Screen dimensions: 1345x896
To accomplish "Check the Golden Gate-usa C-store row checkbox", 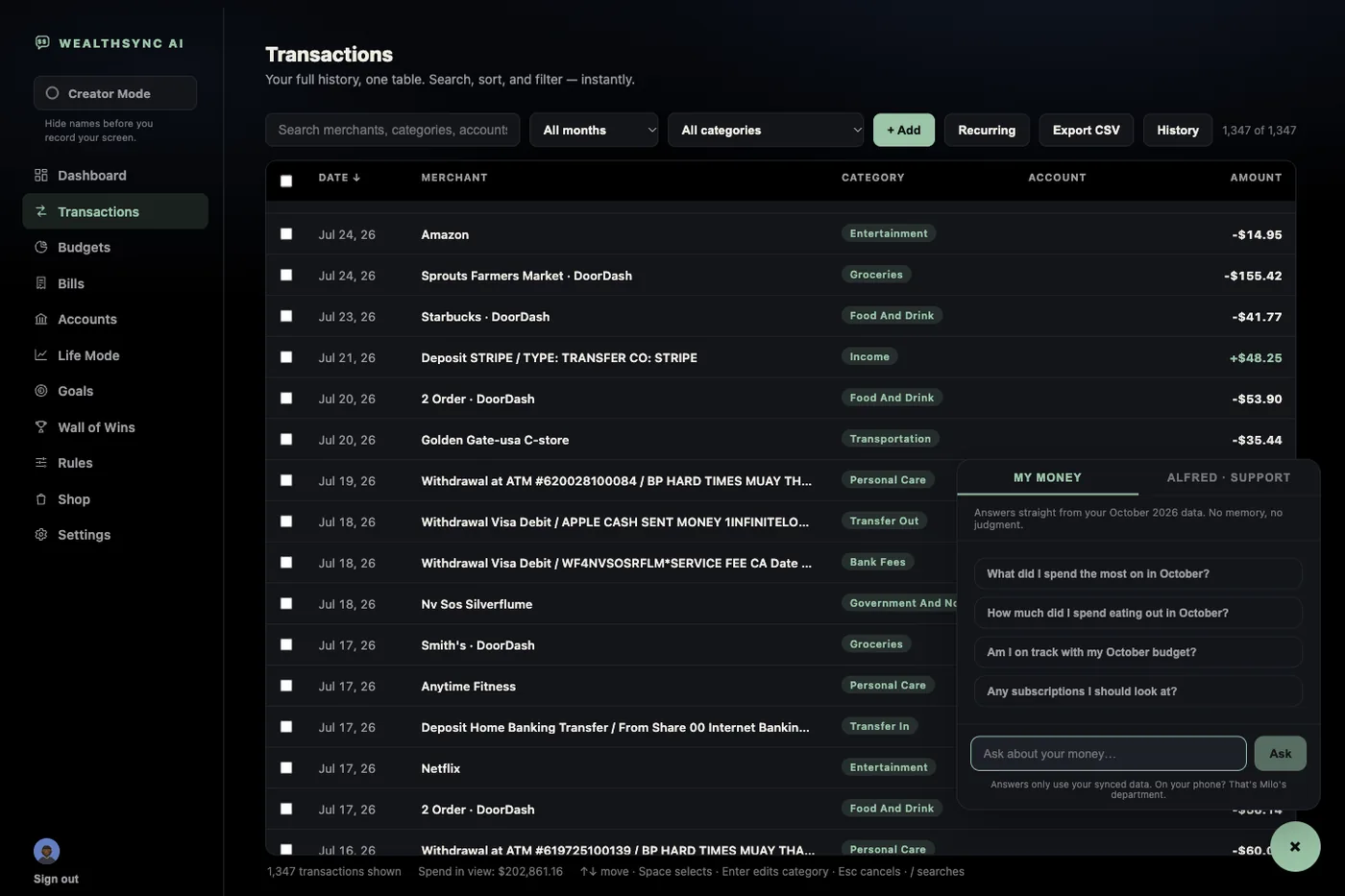I will 286,439.
